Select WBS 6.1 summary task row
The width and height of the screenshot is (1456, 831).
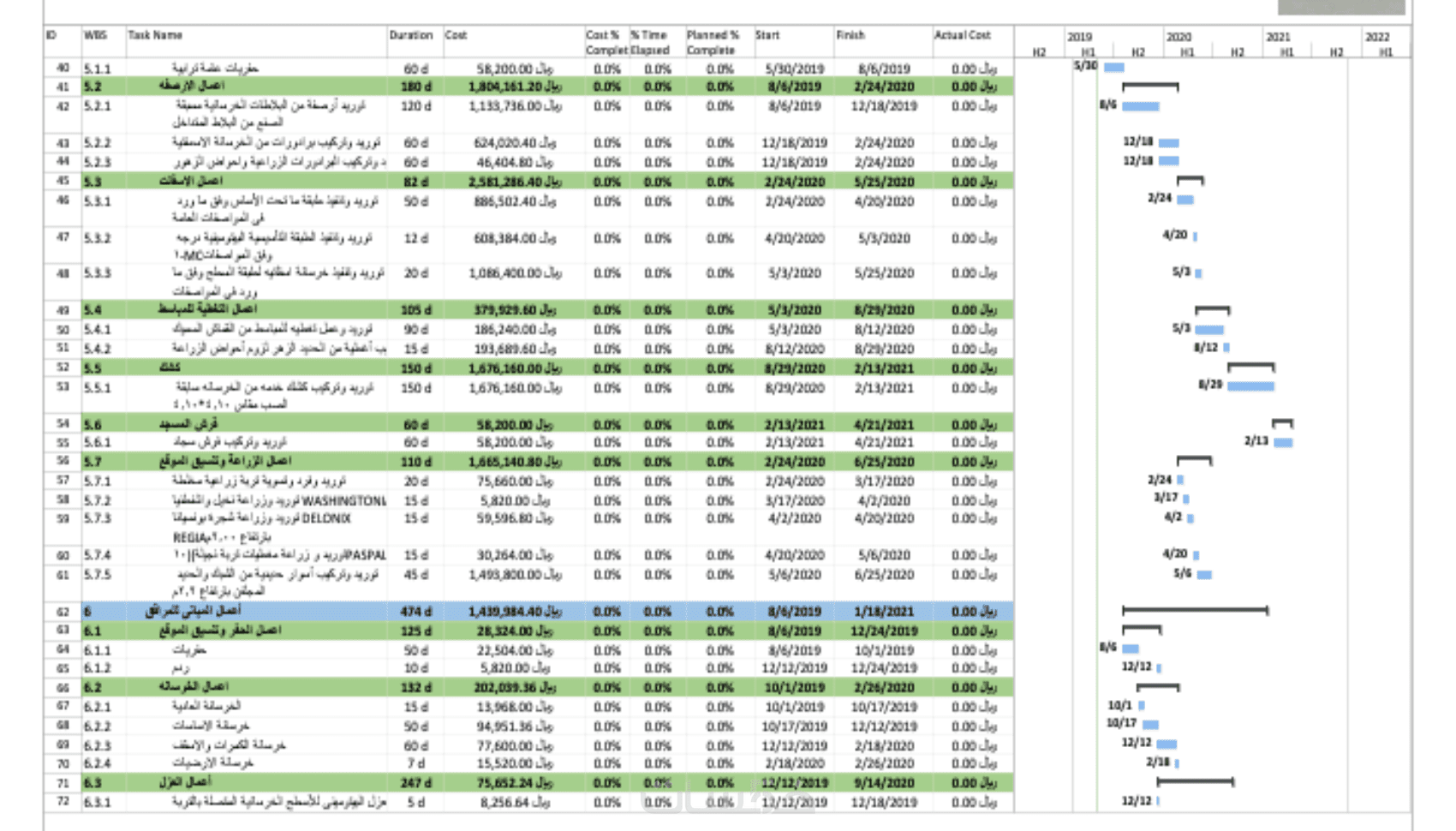pos(528,631)
